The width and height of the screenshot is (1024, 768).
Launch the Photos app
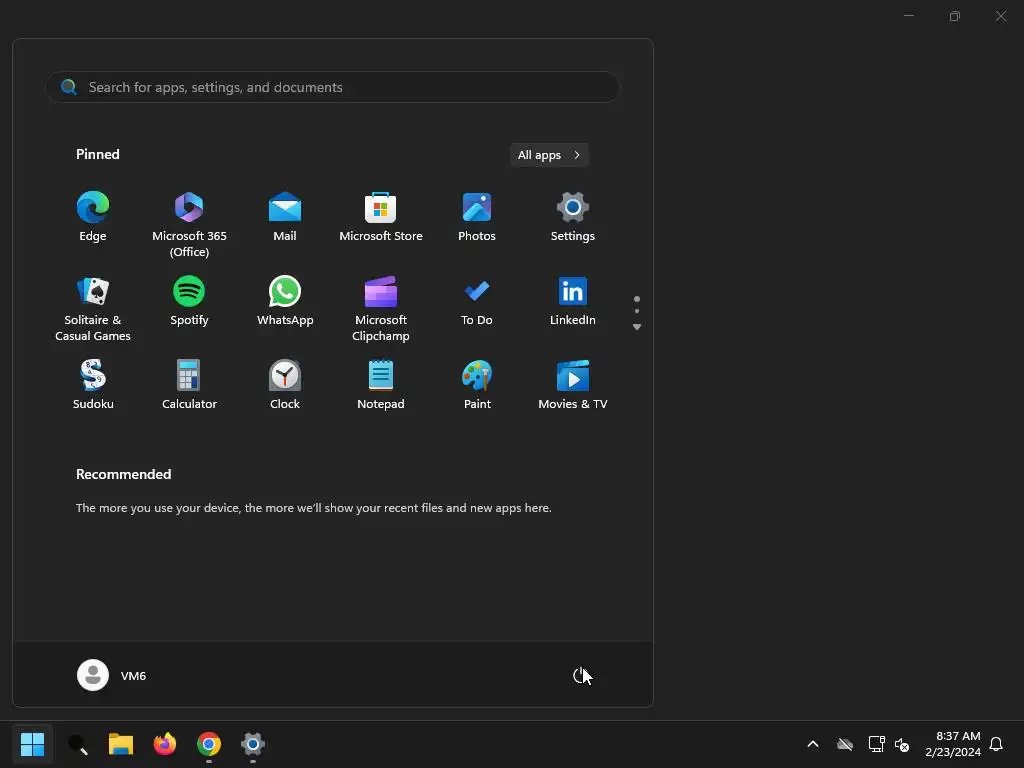(477, 217)
